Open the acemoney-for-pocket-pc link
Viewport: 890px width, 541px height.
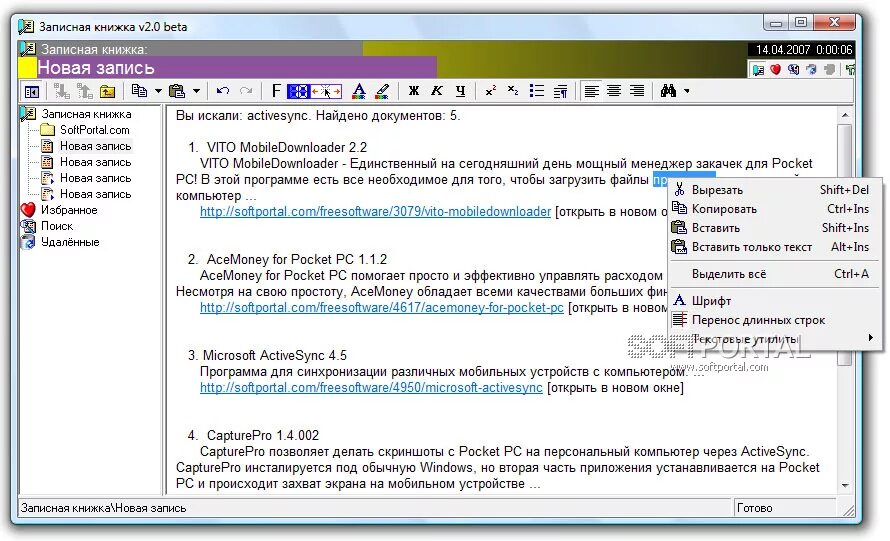pos(381,308)
